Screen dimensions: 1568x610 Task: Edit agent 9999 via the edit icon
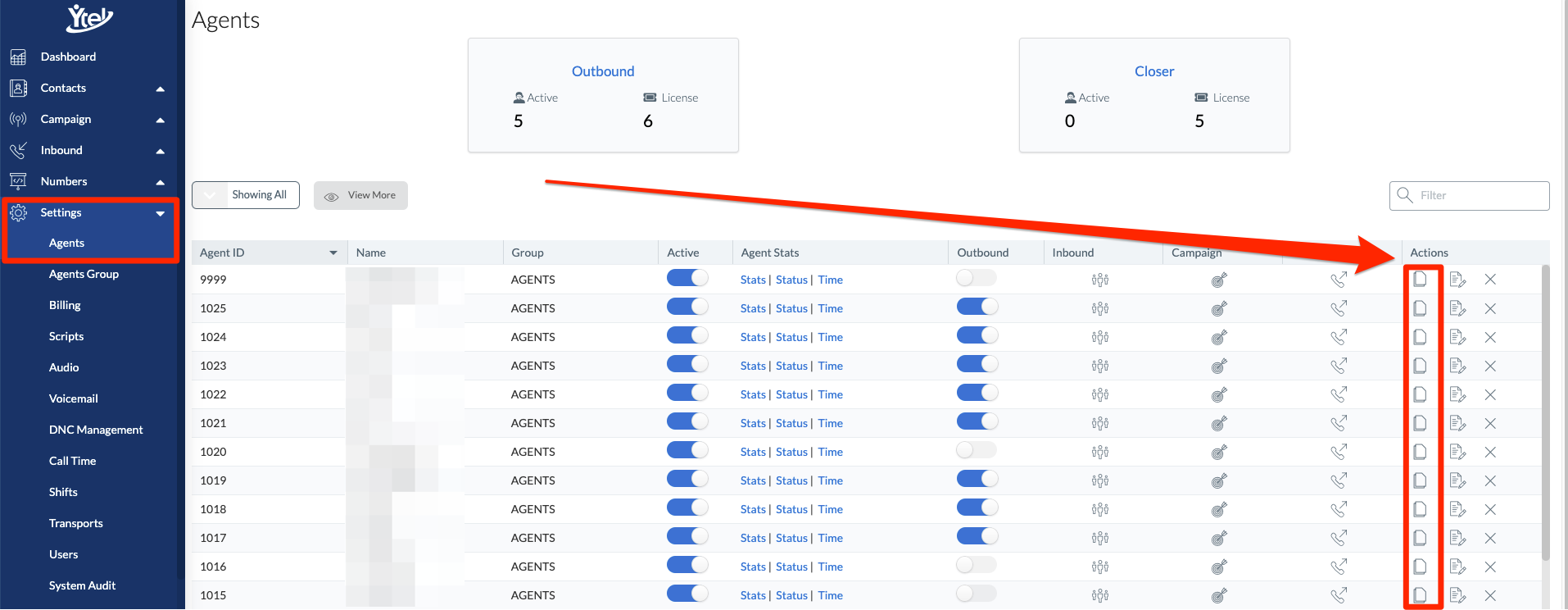click(1457, 280)
